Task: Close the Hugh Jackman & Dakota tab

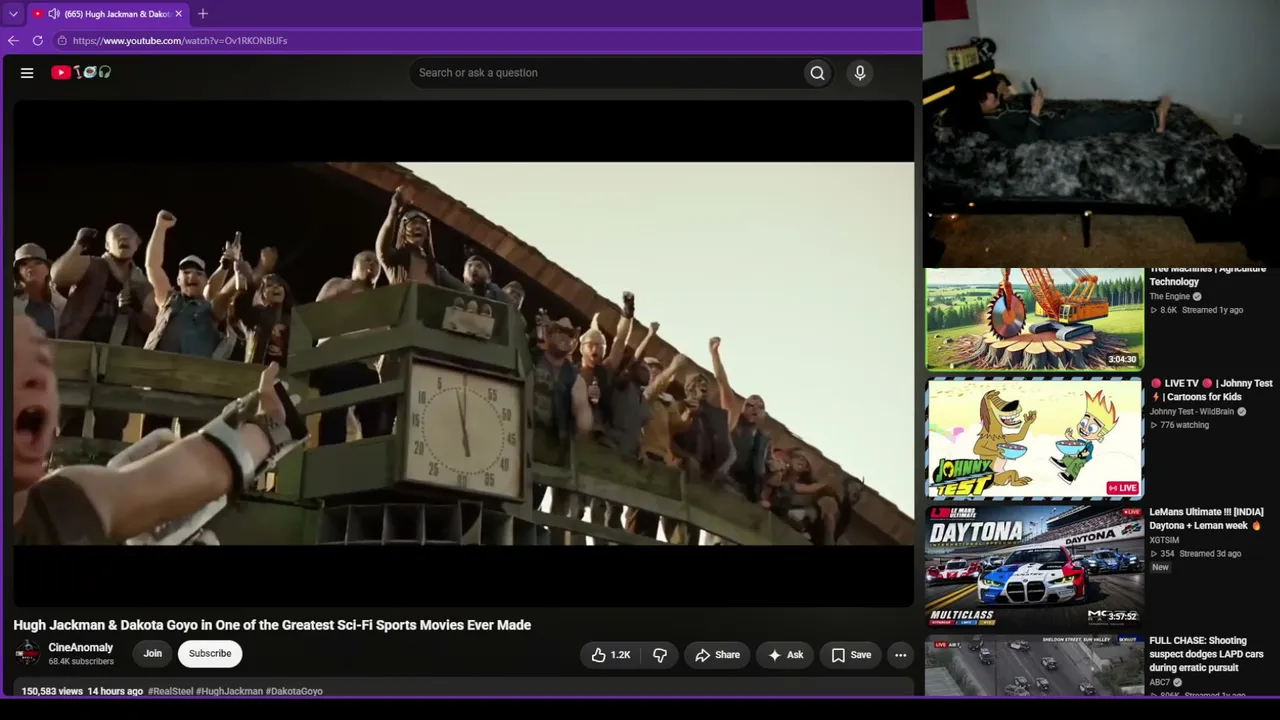Action: [x=178, y=14]
